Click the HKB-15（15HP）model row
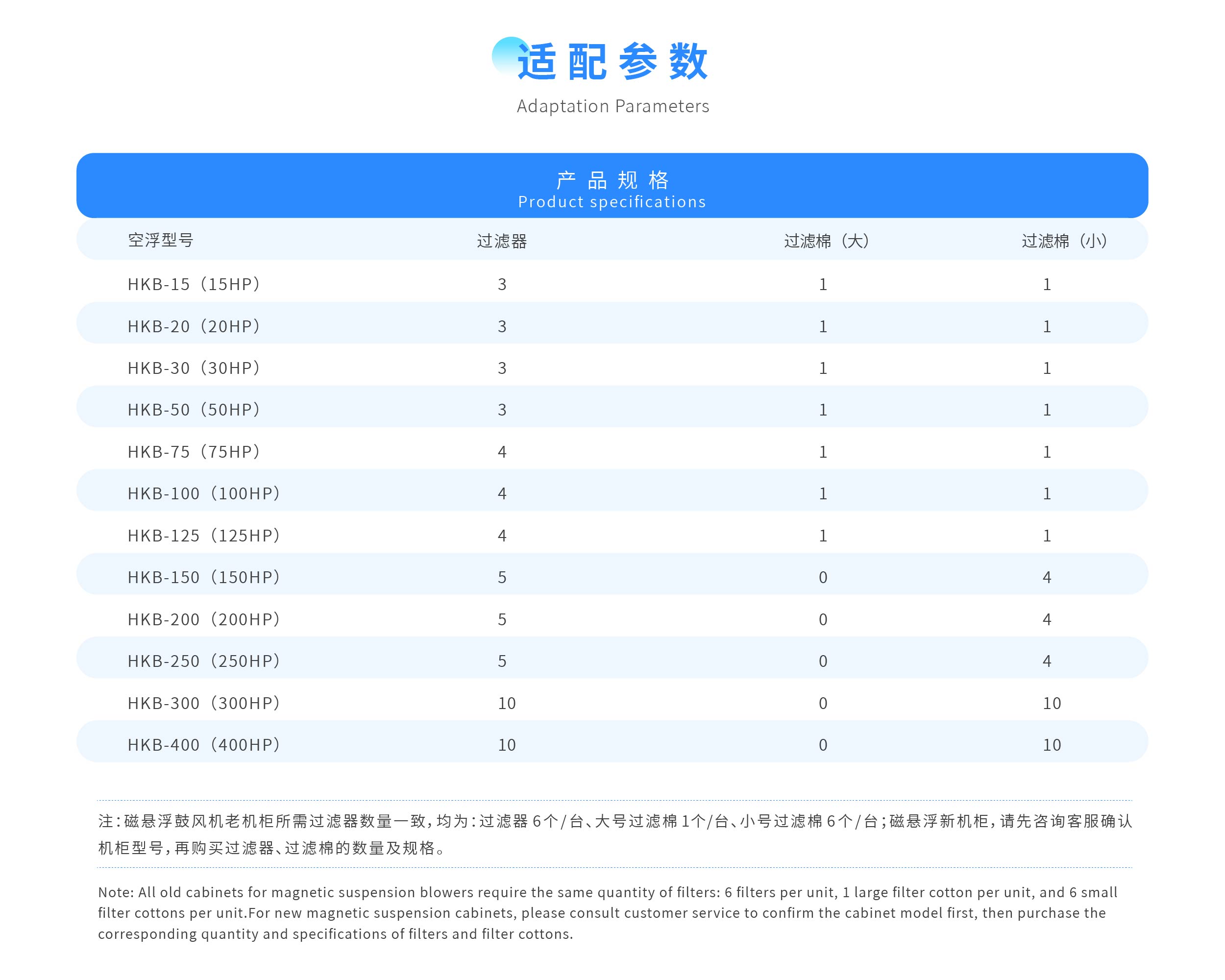Viewport: 1225px width, 980px height. (x=194, y=284)
